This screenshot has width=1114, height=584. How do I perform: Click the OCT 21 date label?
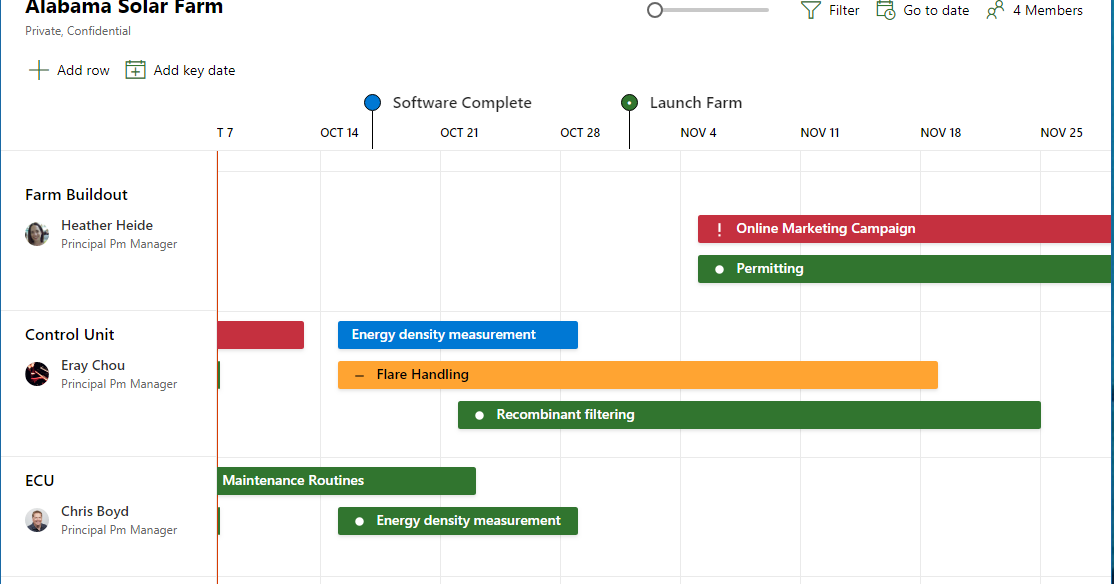[459, 132]
